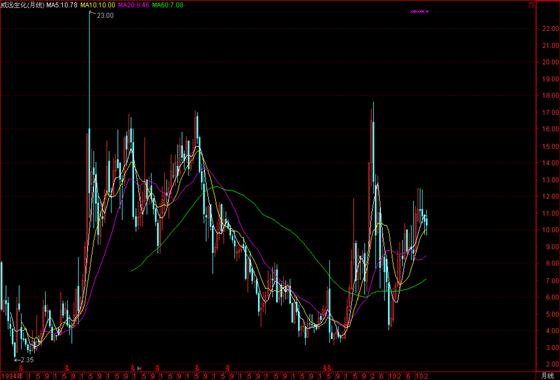Click the green MA60 curve near its peak
Viewport: 560px width, 380px height.
216,186
